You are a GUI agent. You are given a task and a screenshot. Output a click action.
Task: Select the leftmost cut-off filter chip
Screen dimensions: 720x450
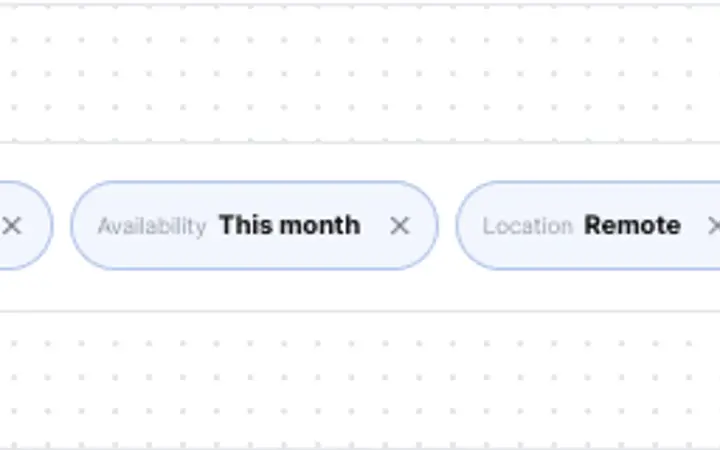26,225
